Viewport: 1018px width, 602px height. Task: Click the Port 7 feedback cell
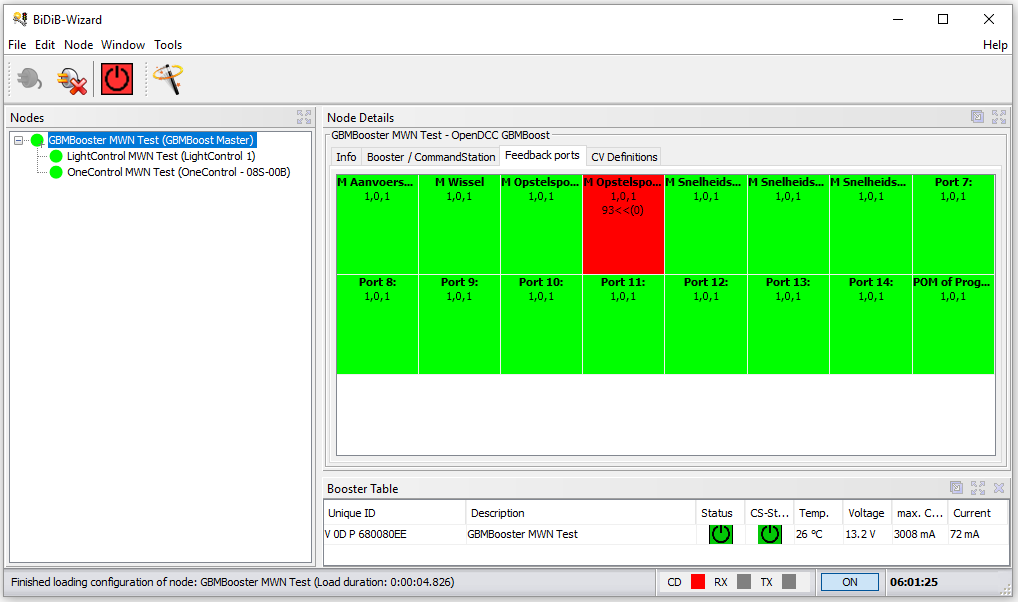pos(954,224)
